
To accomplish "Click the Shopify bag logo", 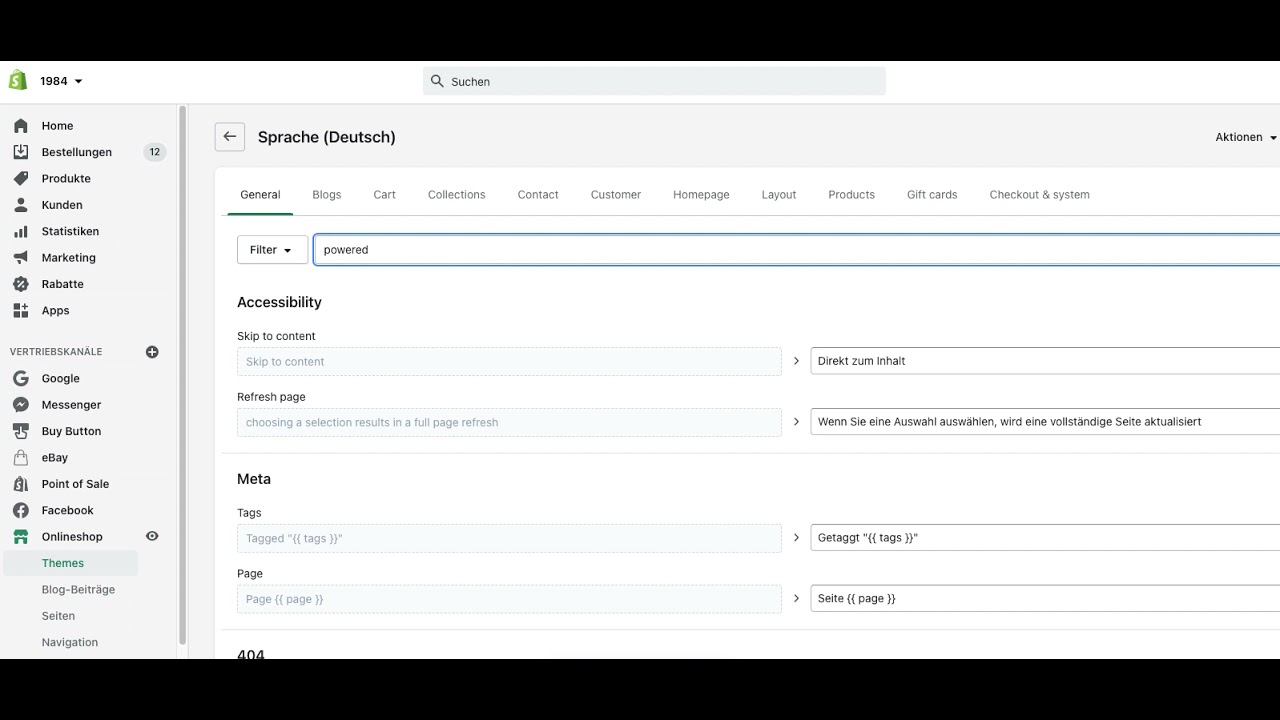I will 17,81.
